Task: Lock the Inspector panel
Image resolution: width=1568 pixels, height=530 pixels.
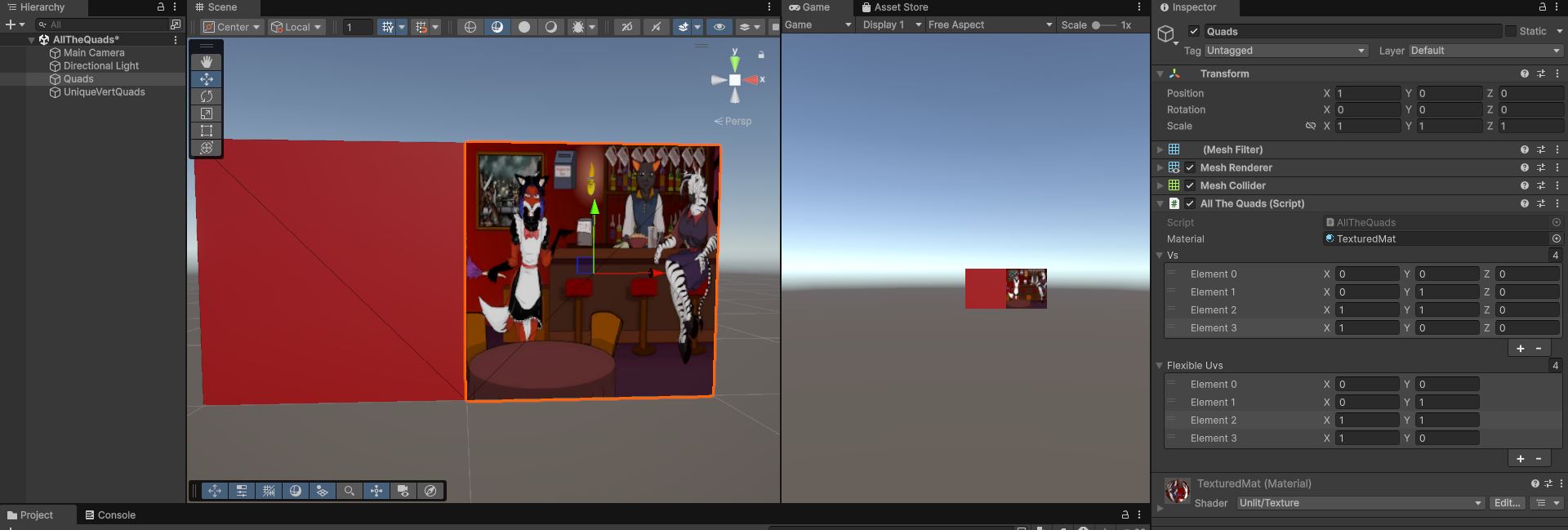Action: pyautogui.click(x=1543, y=7)
